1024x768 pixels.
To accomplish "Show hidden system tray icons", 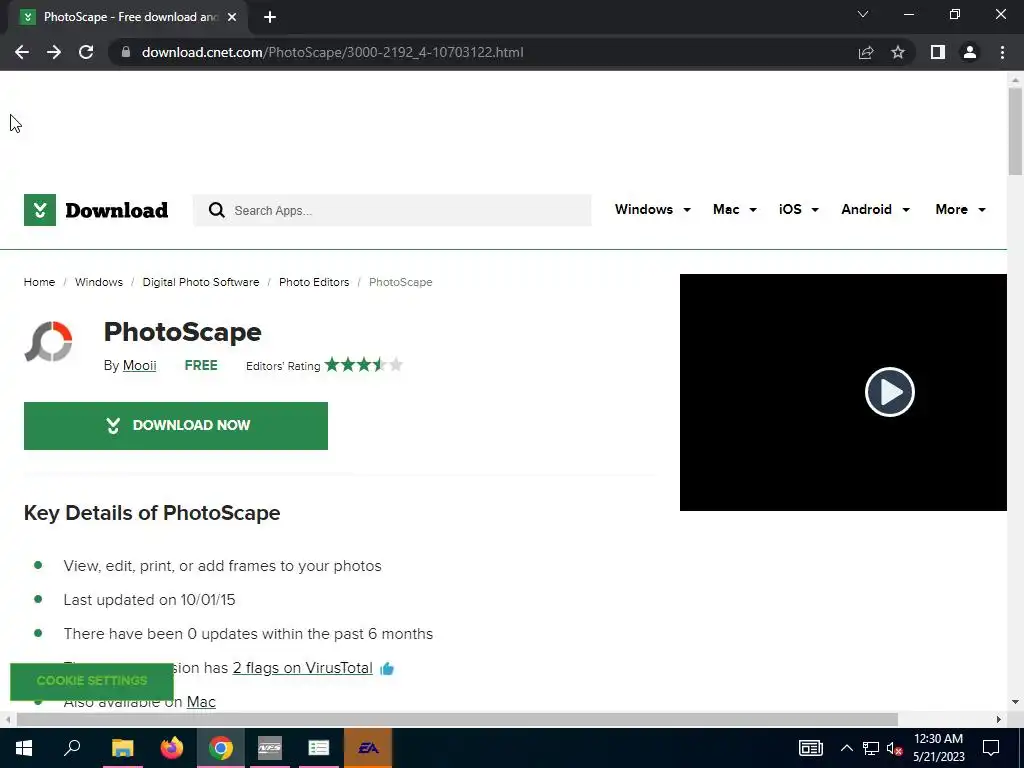I will 846,748.
